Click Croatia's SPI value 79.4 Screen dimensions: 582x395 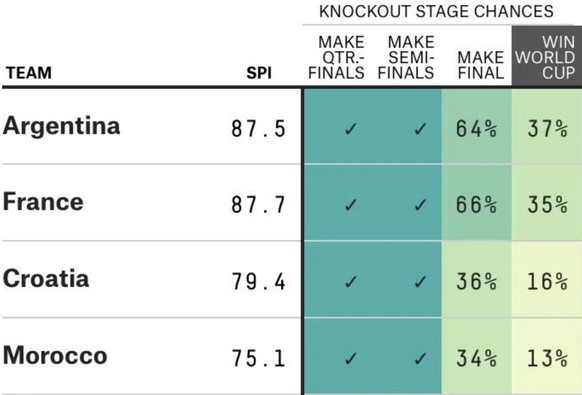tap(259, 281)
